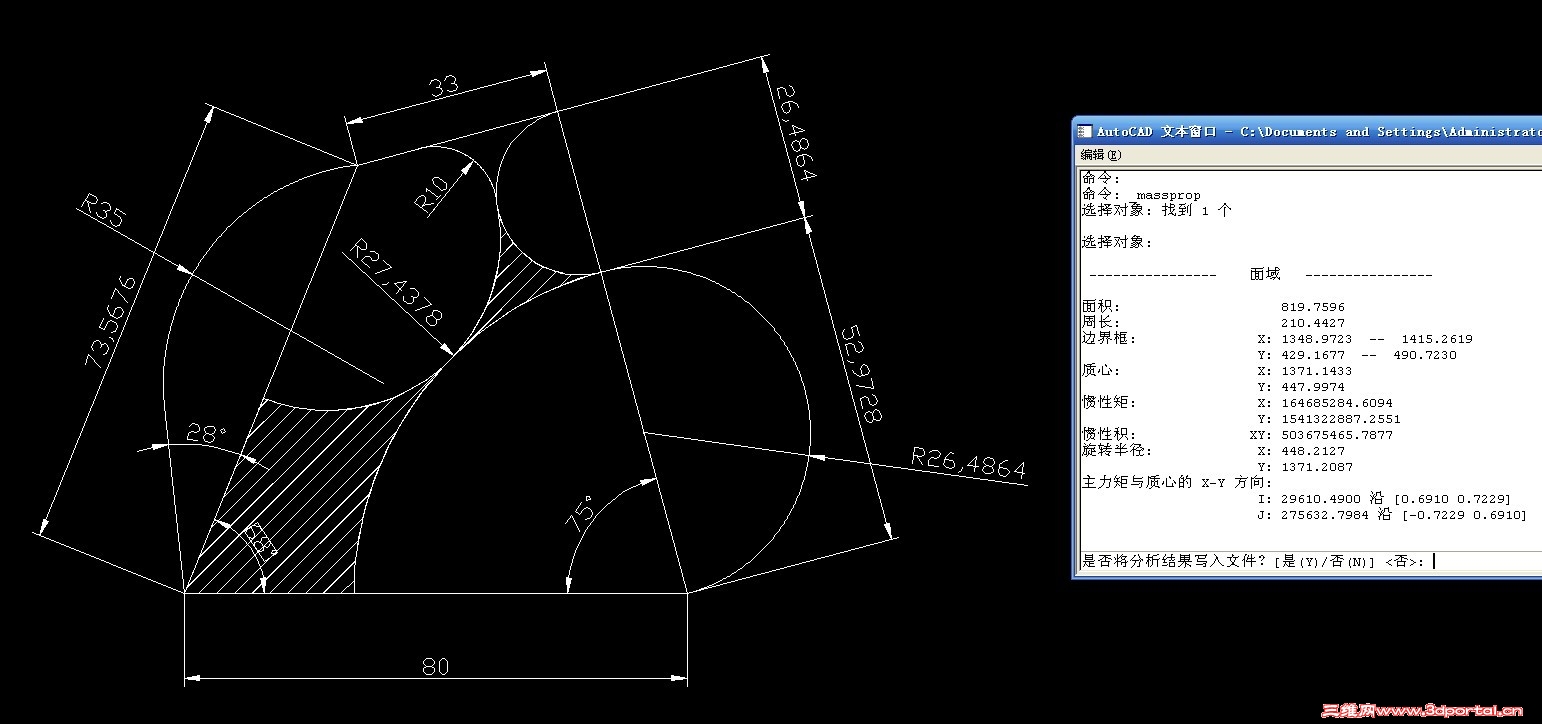Click the 面积 label

1101,307
